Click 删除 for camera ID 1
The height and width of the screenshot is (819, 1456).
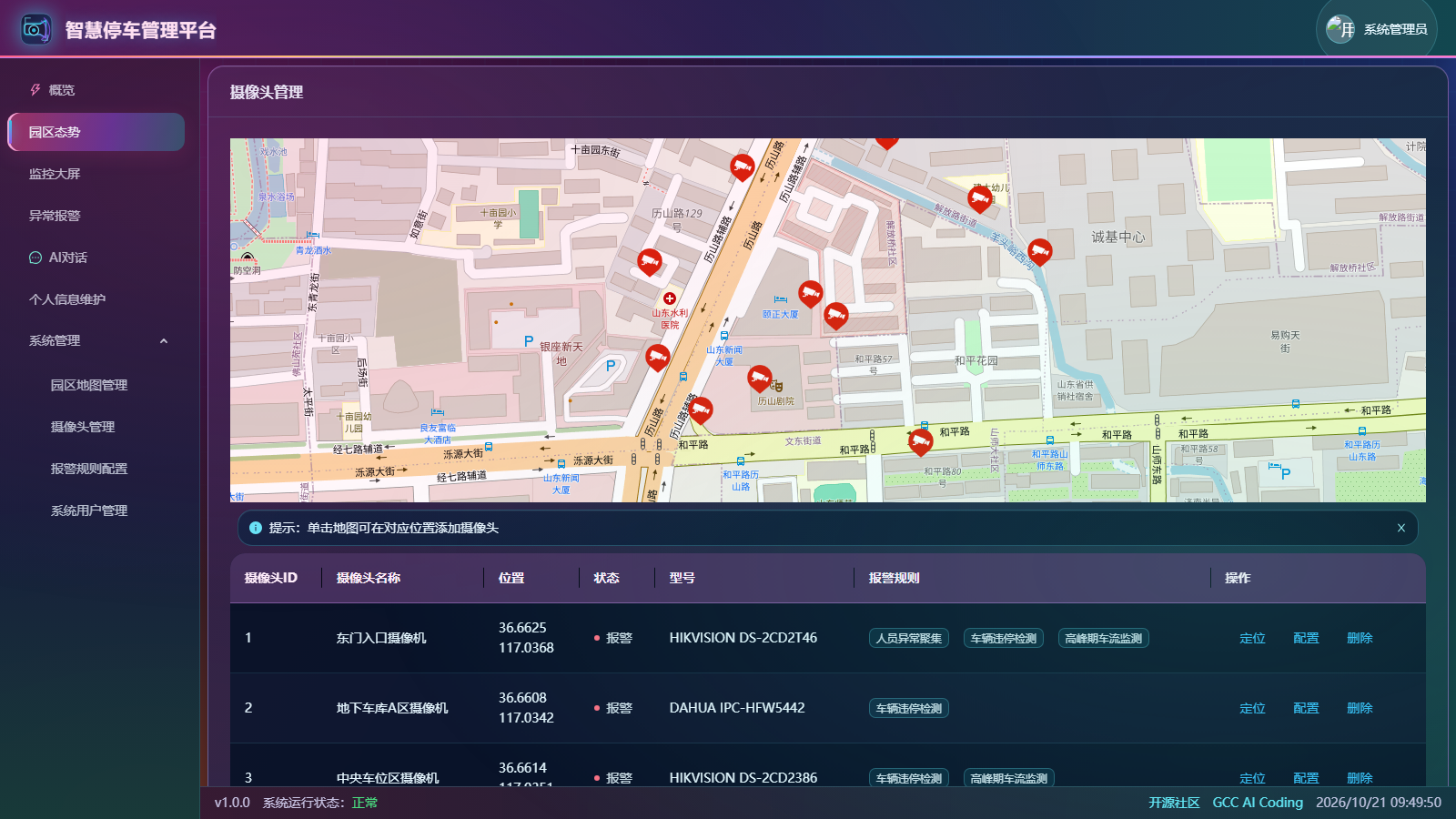[1360, 638]
